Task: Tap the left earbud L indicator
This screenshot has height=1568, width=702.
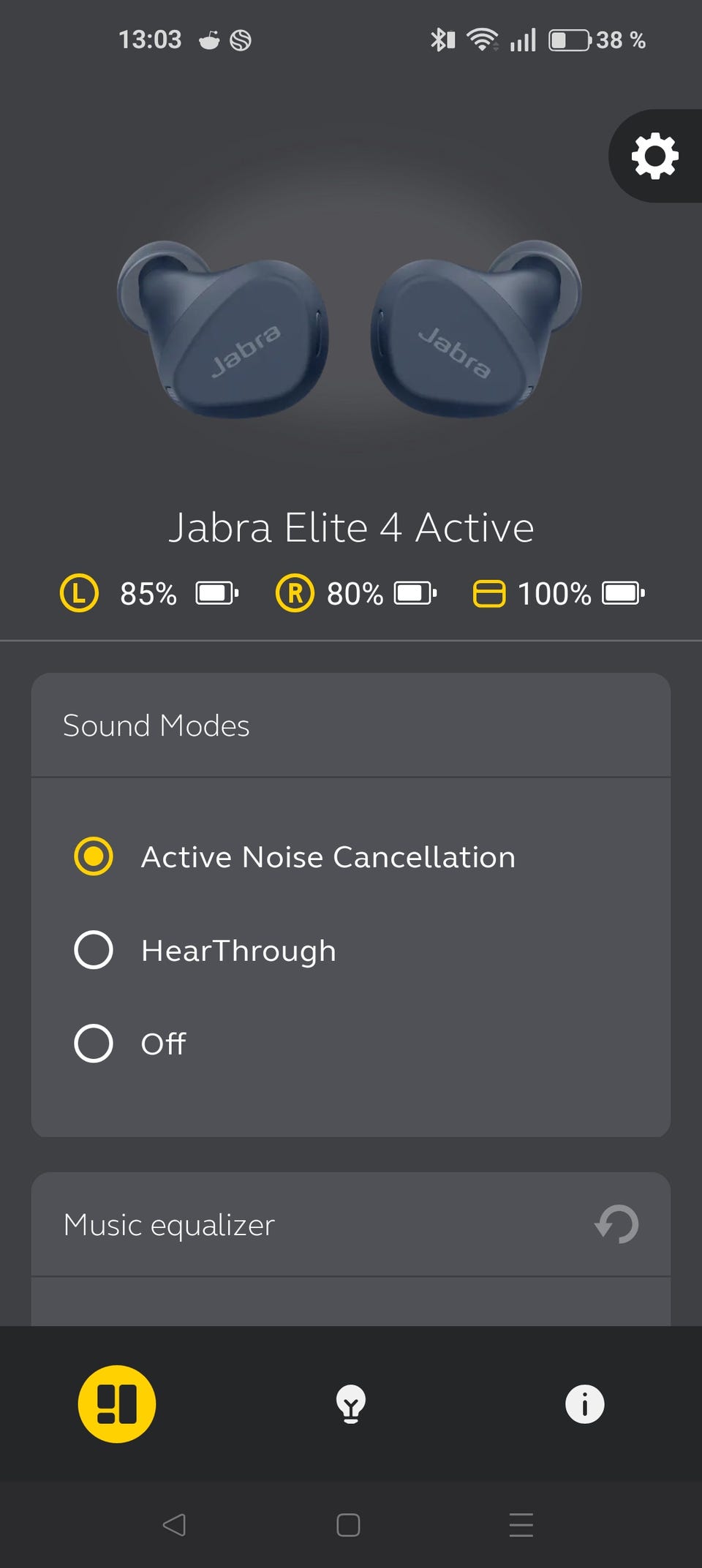Action: tap(79, 593)
